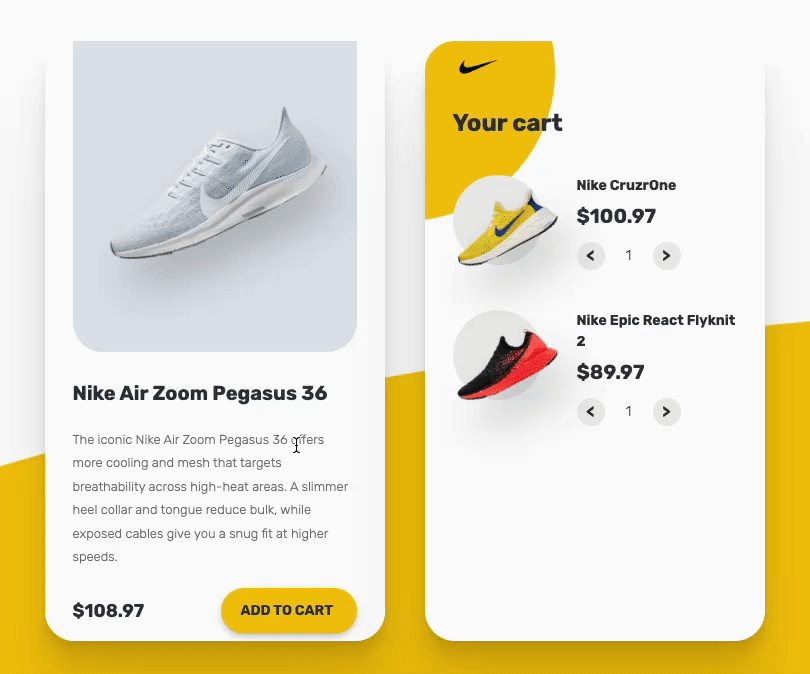
Task: Click the Nike Air Zoom Pegasus 36 title
Action: (x=200, y=393)
